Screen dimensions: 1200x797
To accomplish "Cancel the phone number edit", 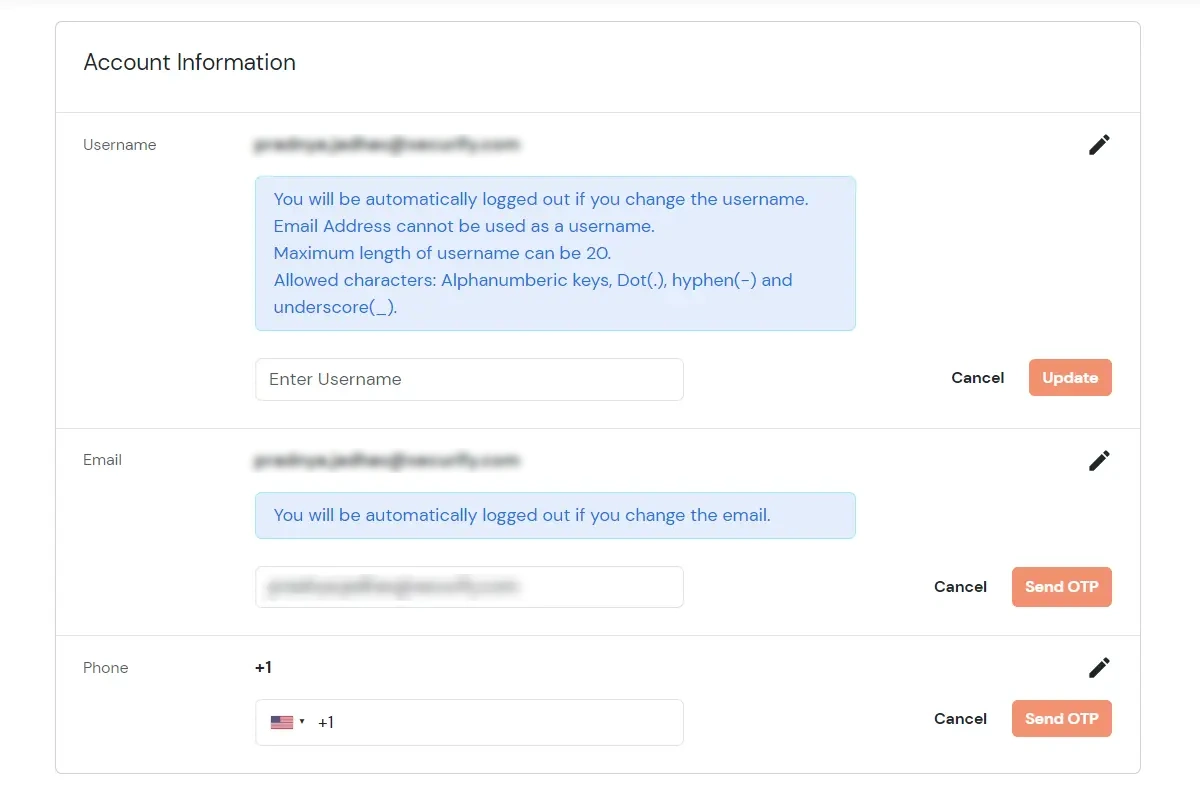I will [x=960, y=718].
